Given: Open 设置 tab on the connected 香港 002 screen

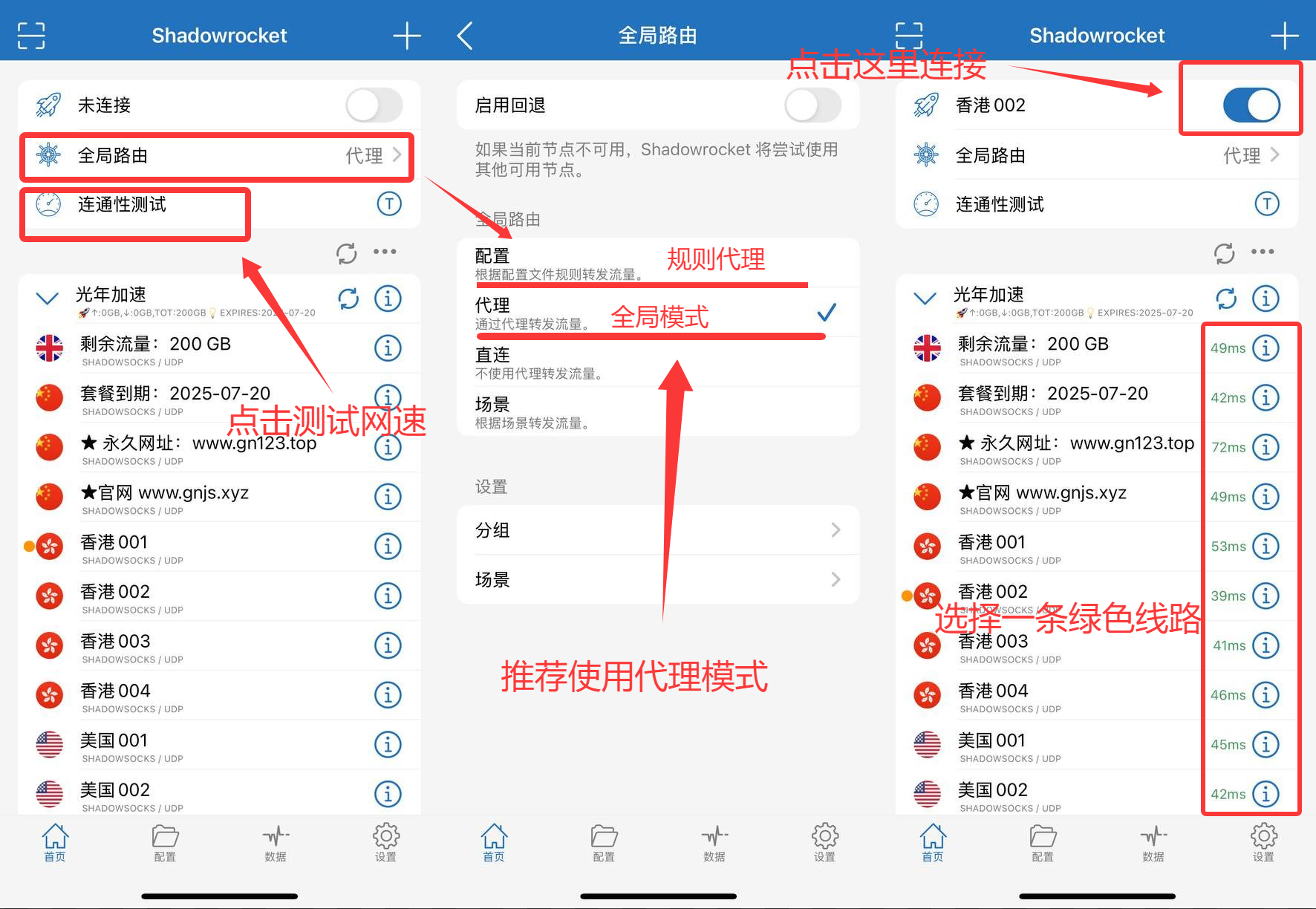Looking at the screenshot, I should pos(1263,843).
